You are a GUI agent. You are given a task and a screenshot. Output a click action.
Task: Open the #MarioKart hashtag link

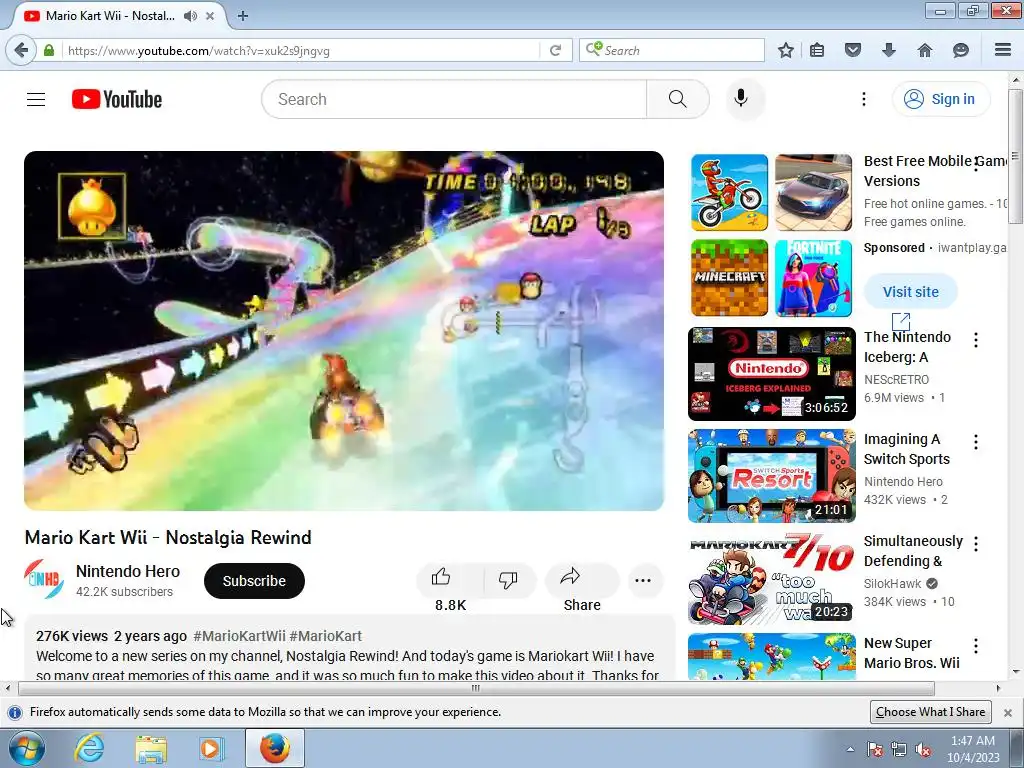(x=325, y=636)
